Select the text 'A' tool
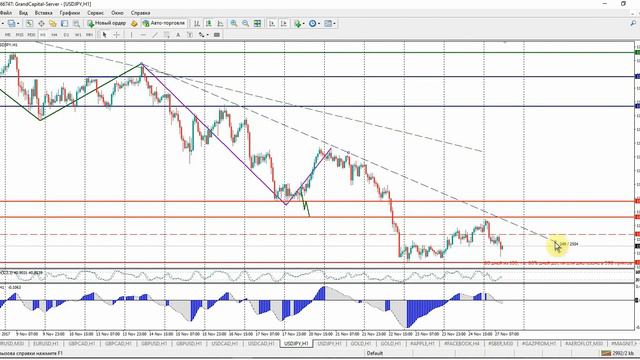 [178, 35]
